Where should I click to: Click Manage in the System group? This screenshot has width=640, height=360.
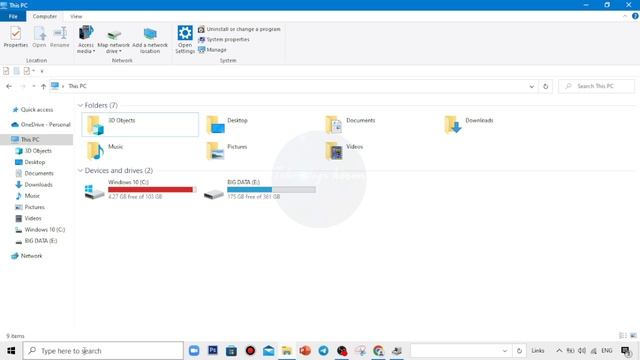tap(212, 50)
